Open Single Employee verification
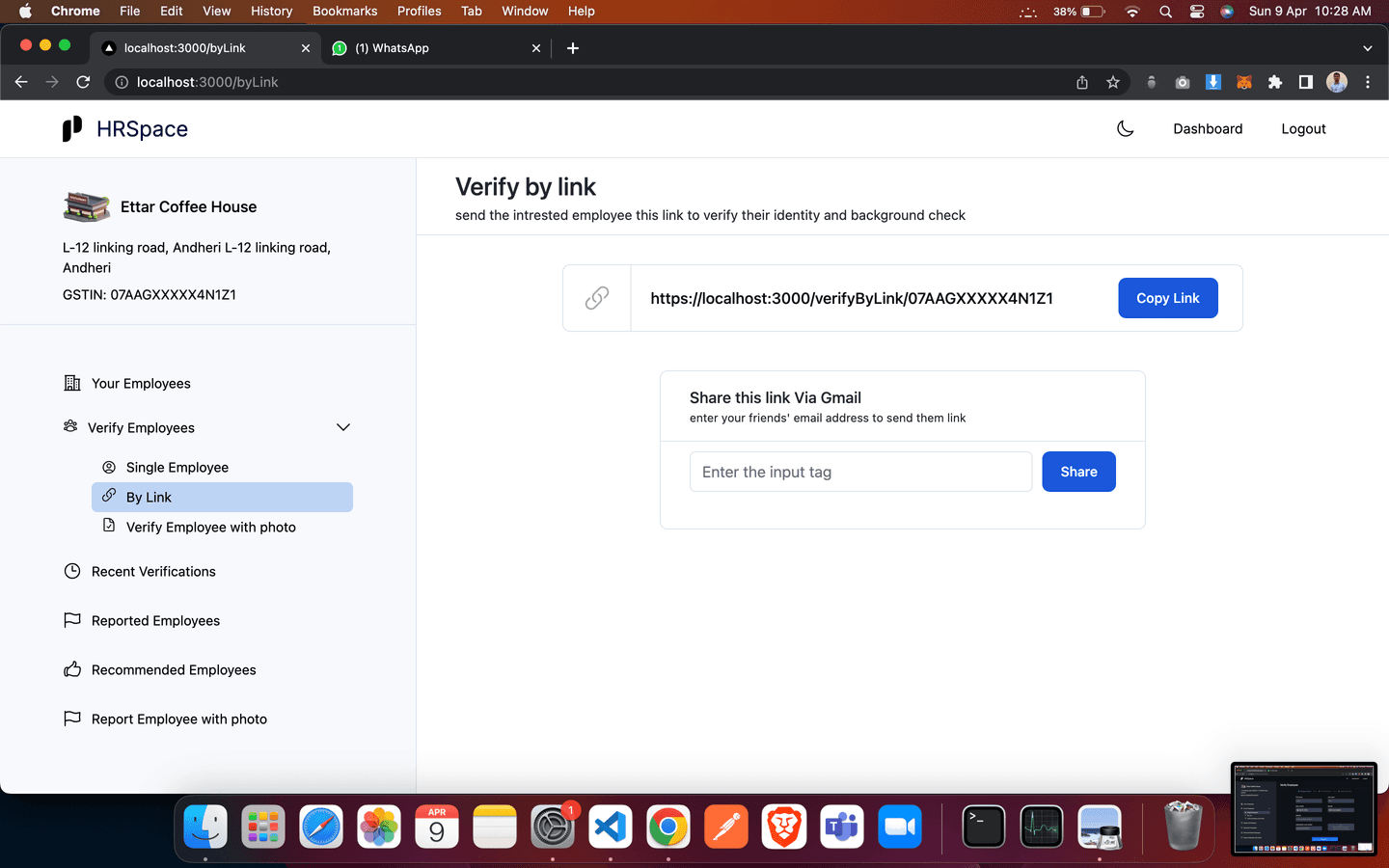This screenshot has width=1389, height=868. pyautogui.click(x=177, y=467)
